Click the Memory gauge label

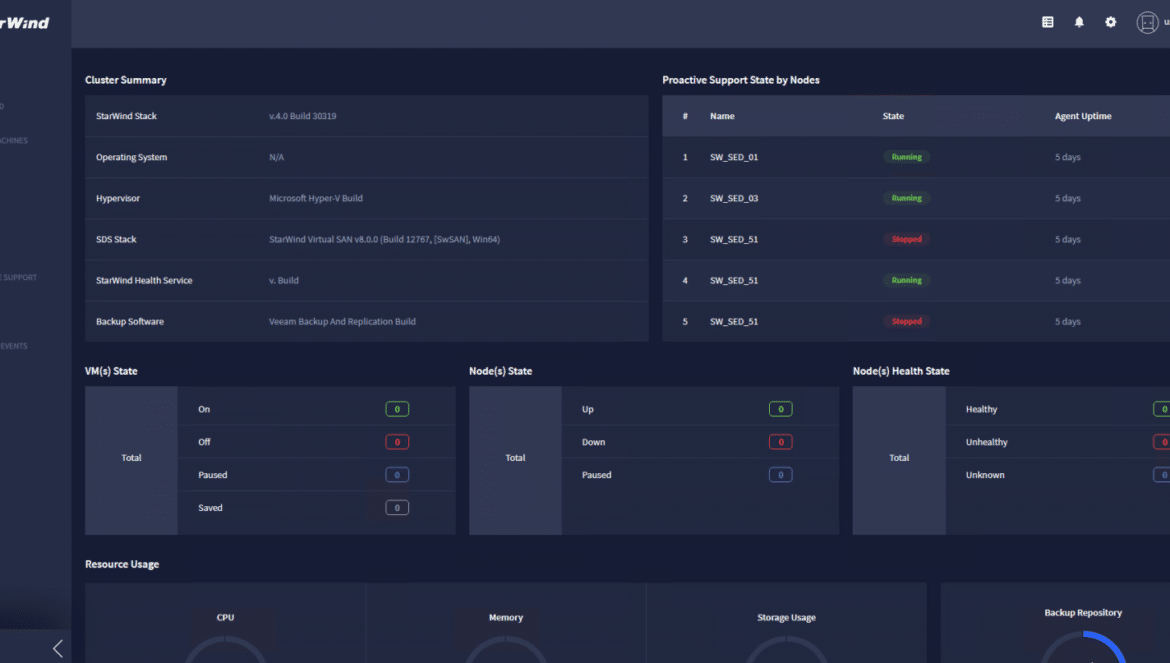coord(506,618)
